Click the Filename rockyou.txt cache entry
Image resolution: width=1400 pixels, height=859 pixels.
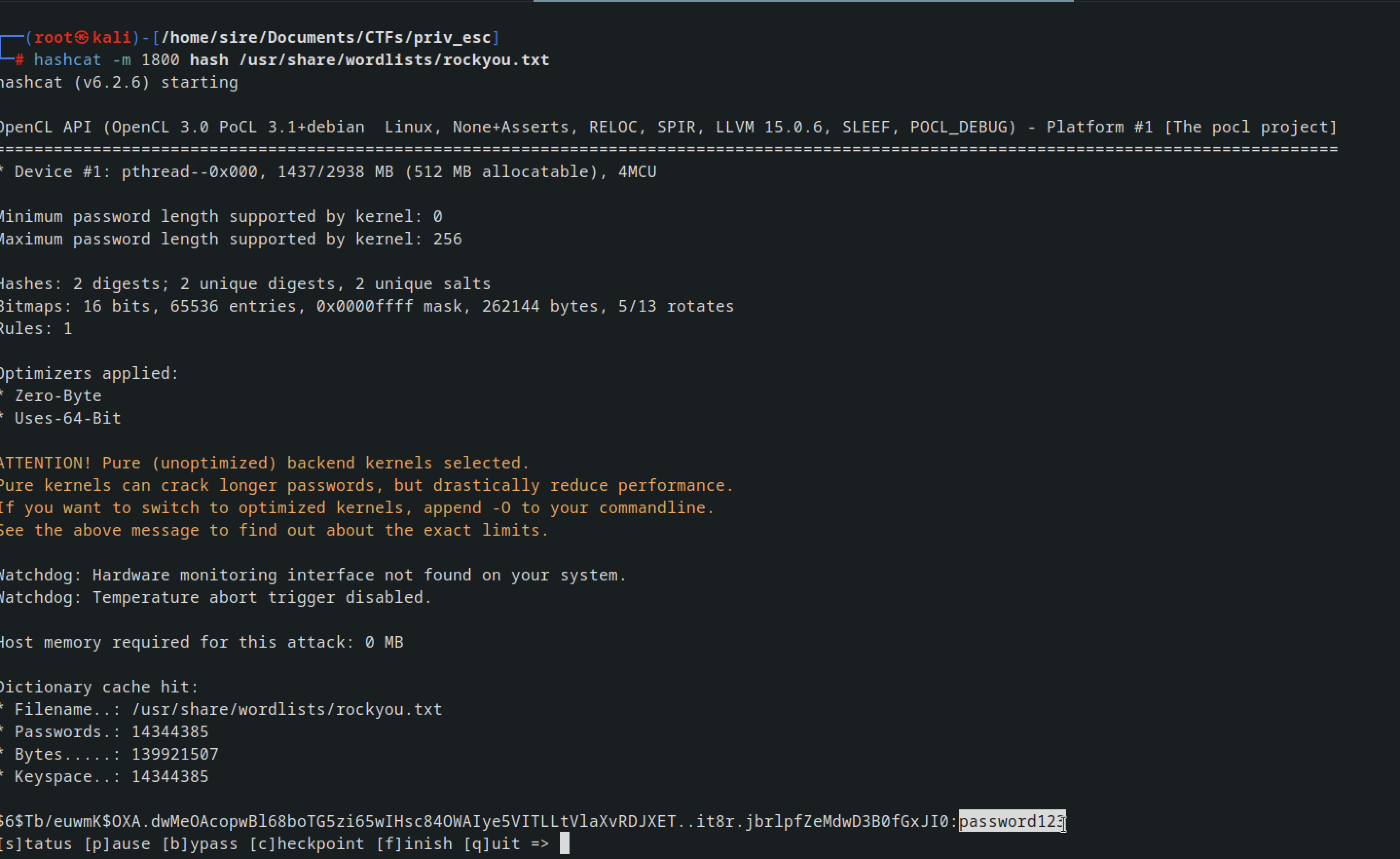221,710
